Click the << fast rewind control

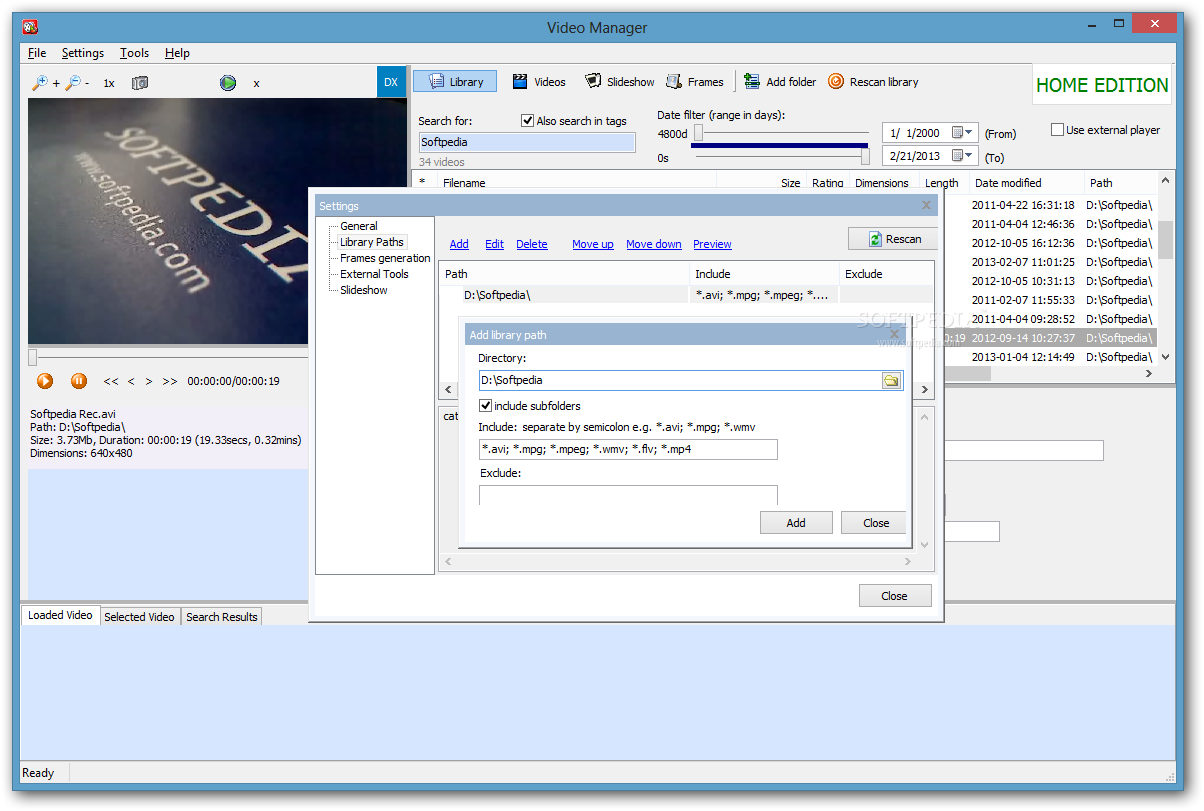pyautogui.click(x=111, y=381)
